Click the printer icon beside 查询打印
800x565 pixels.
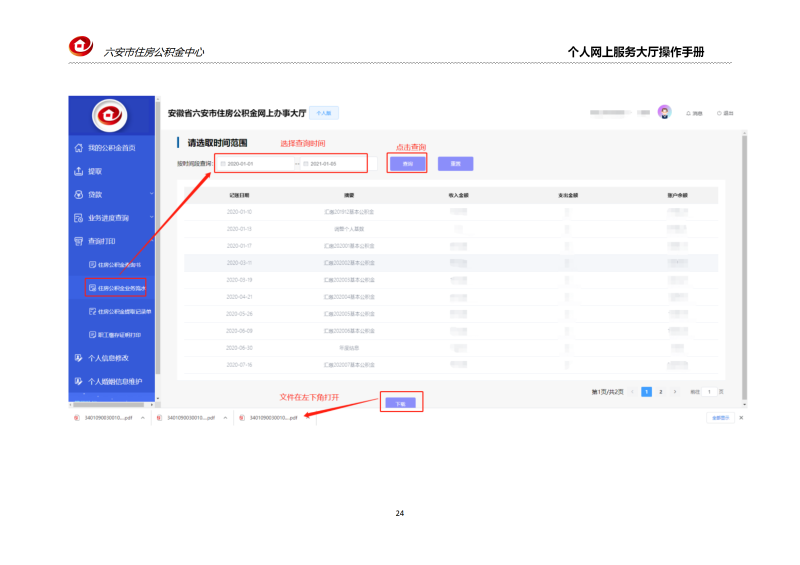coord(79,241)
